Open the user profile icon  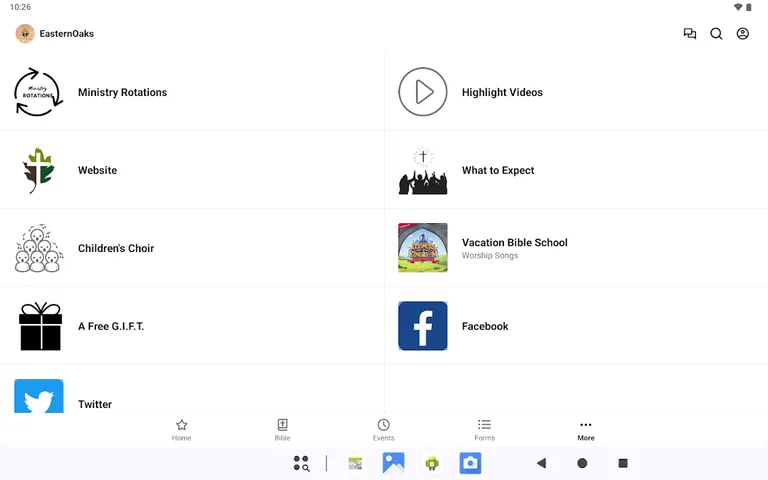743,33
